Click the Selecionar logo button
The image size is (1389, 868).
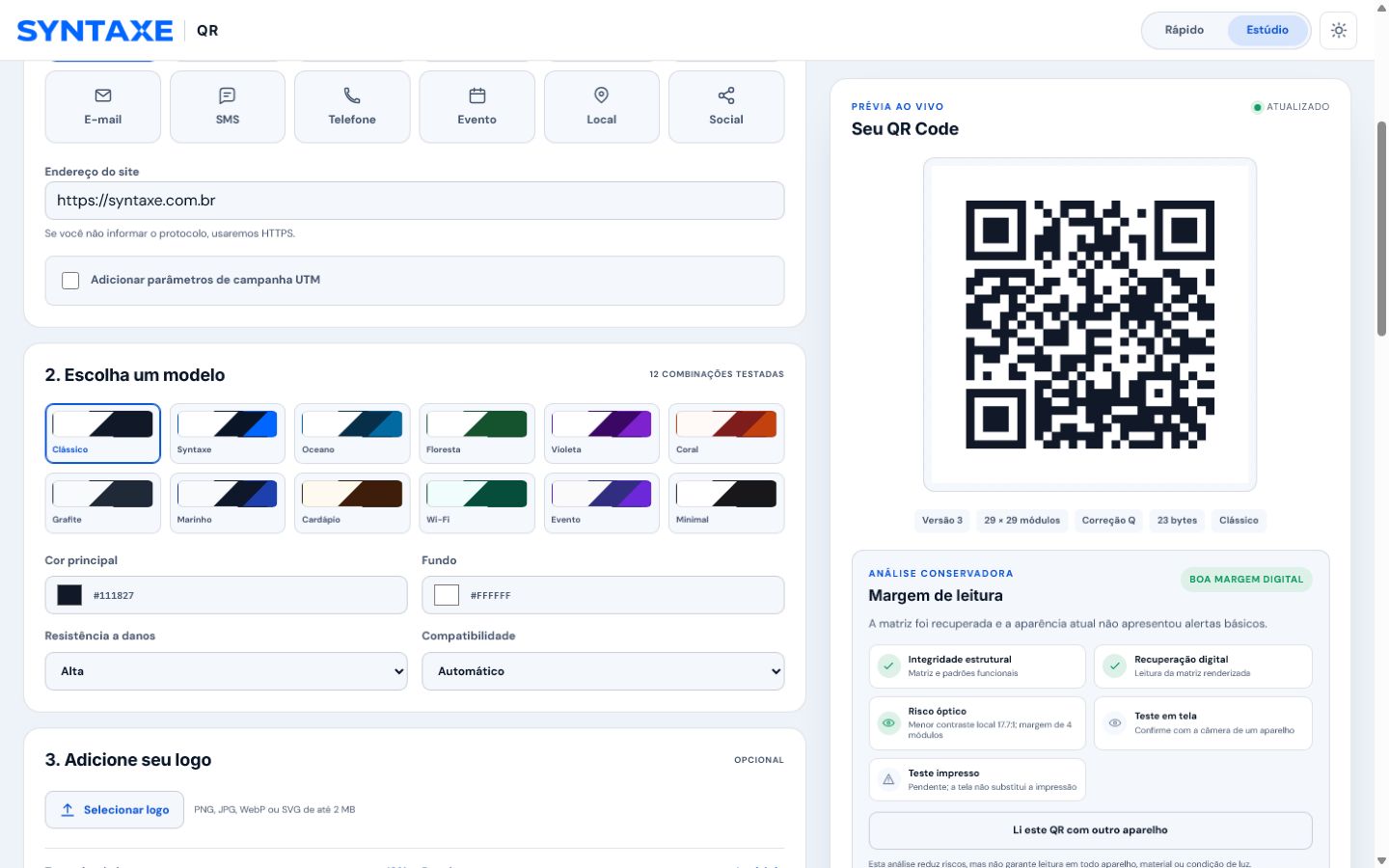coord(115,810)
